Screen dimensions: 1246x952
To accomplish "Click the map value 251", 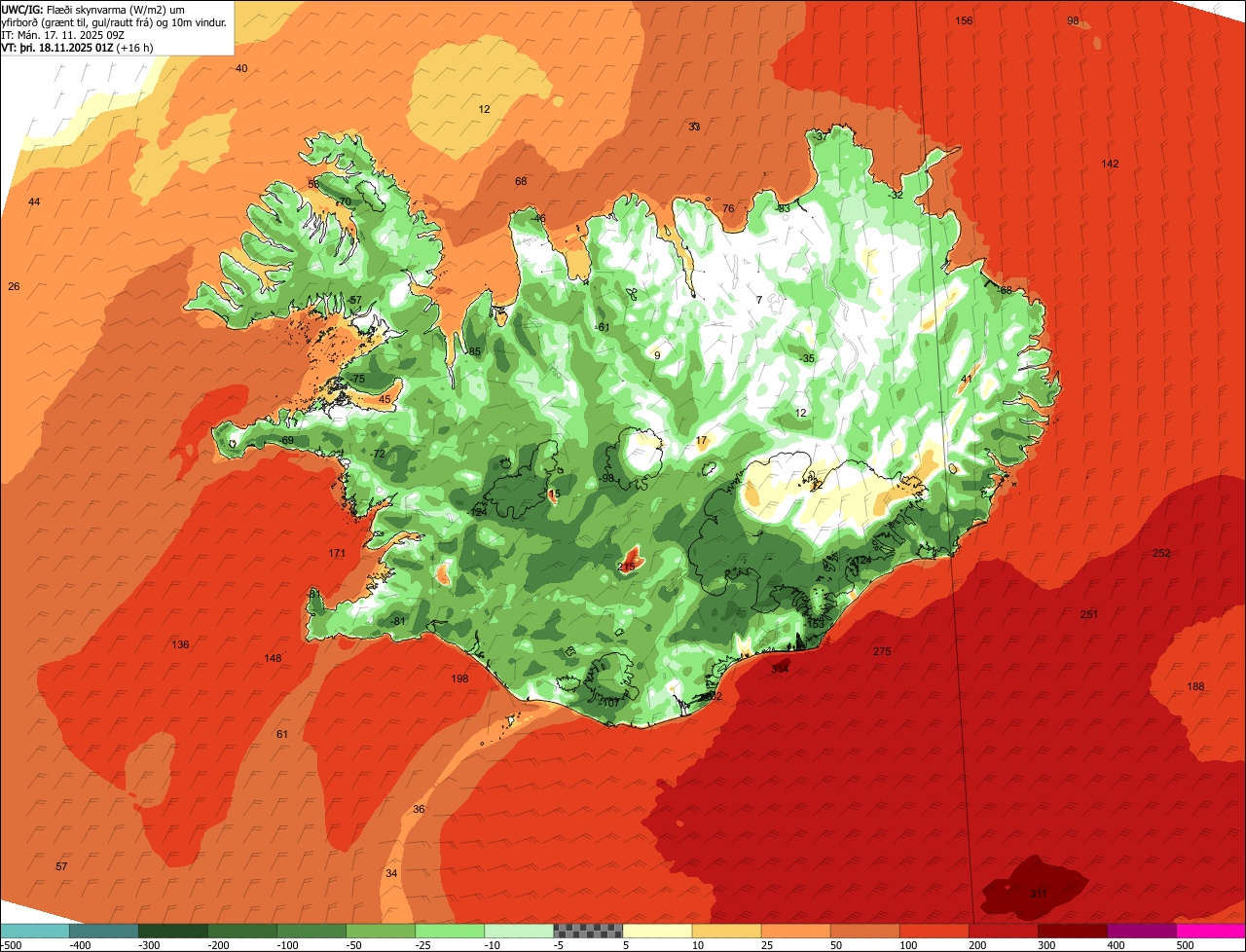I will click(1089, 614).
